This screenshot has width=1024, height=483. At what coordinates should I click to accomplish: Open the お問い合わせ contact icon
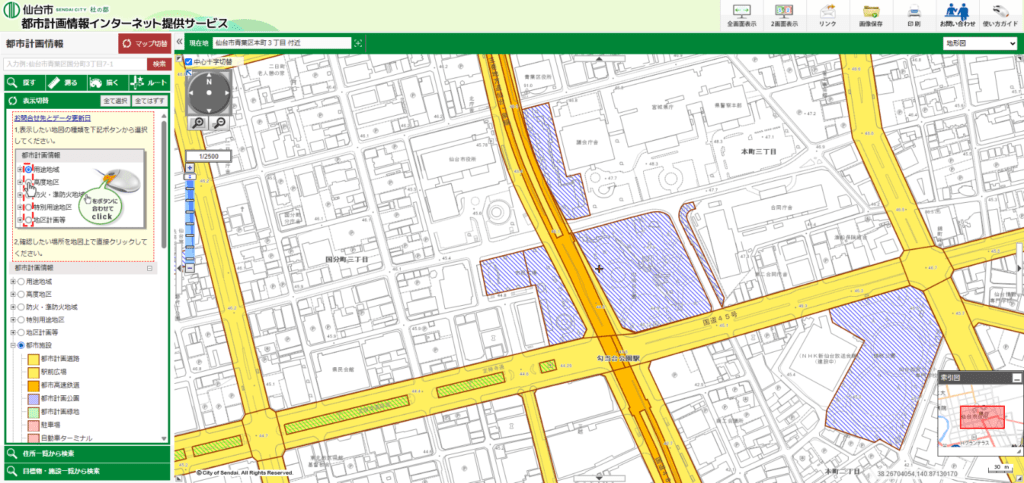click(x=956, y=15)
